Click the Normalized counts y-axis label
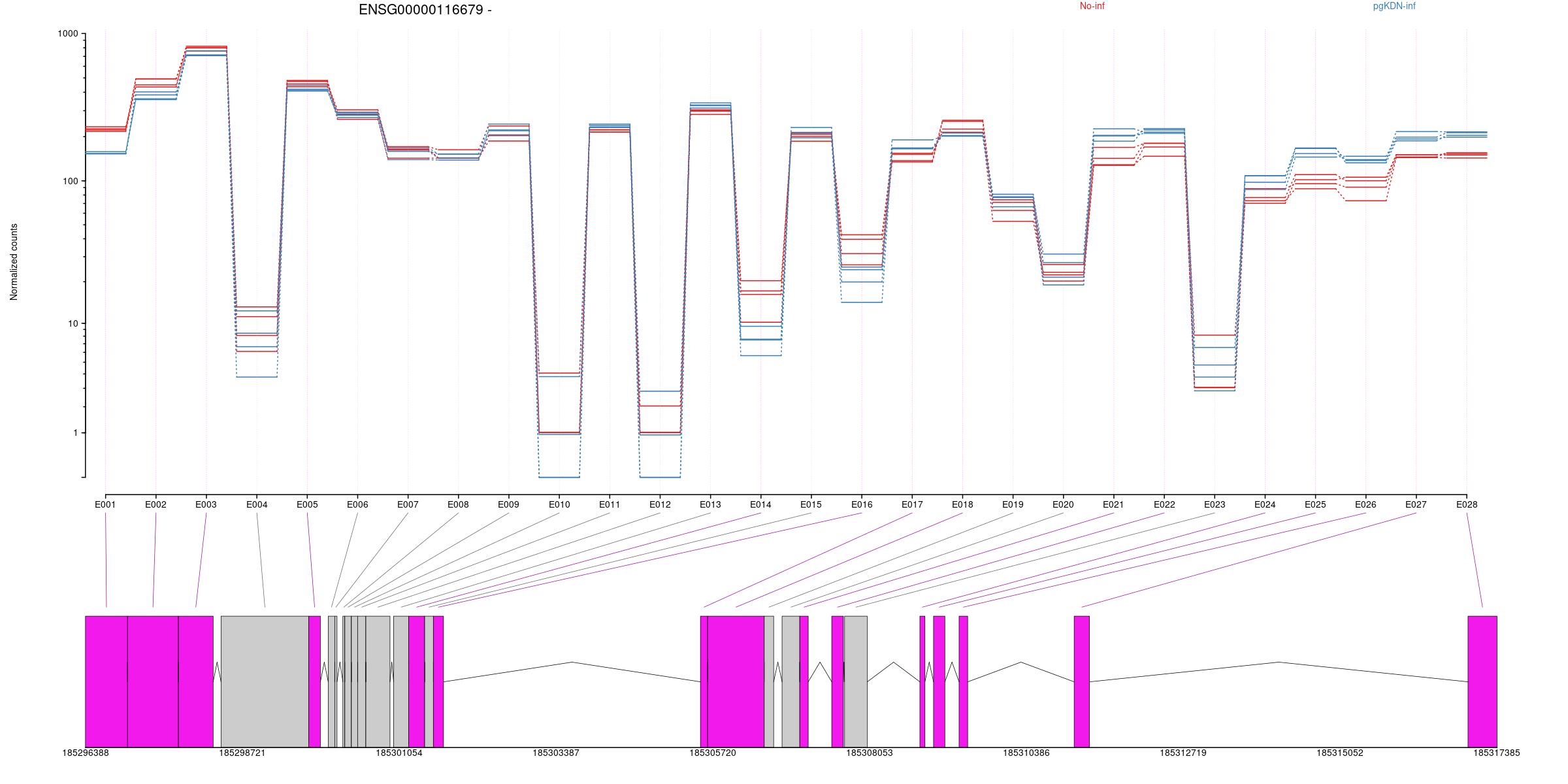The width and height of the screenshot is (1568, 784). (x=14, y=262)
